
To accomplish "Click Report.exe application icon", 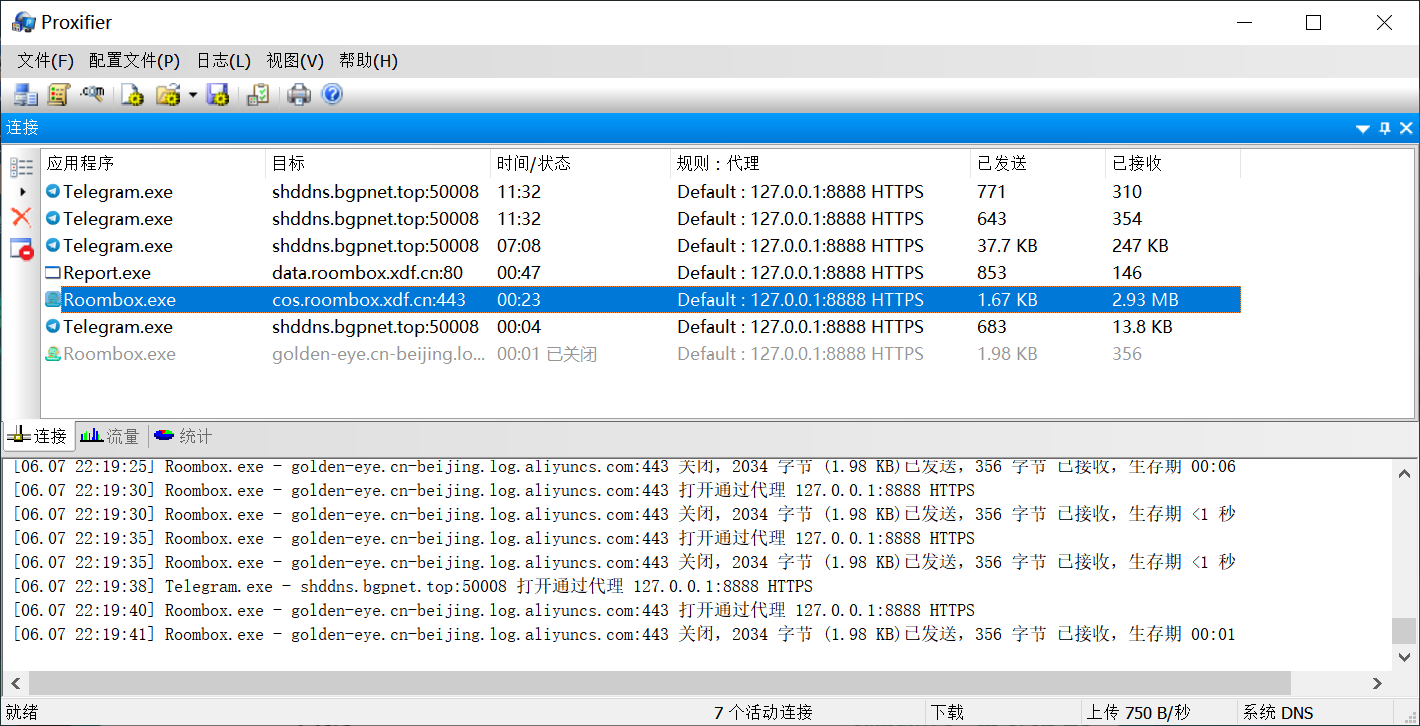I will click(x=53, y=273).
